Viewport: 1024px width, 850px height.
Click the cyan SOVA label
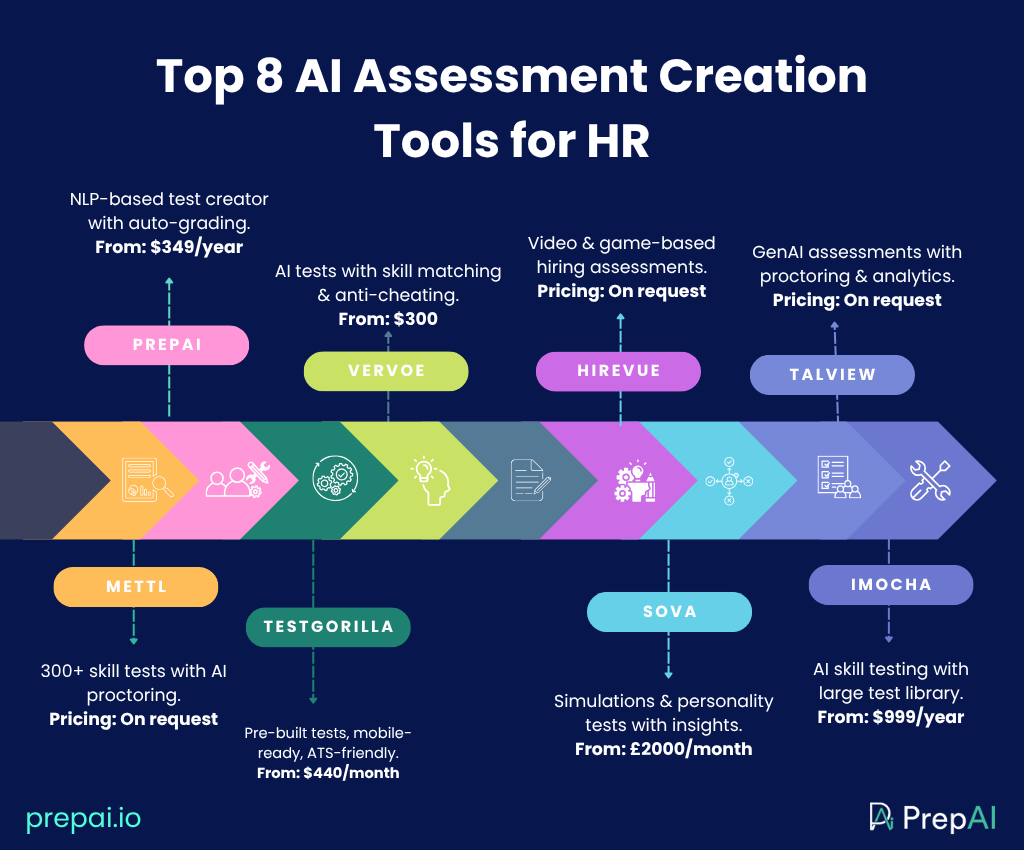coord(669,611)
